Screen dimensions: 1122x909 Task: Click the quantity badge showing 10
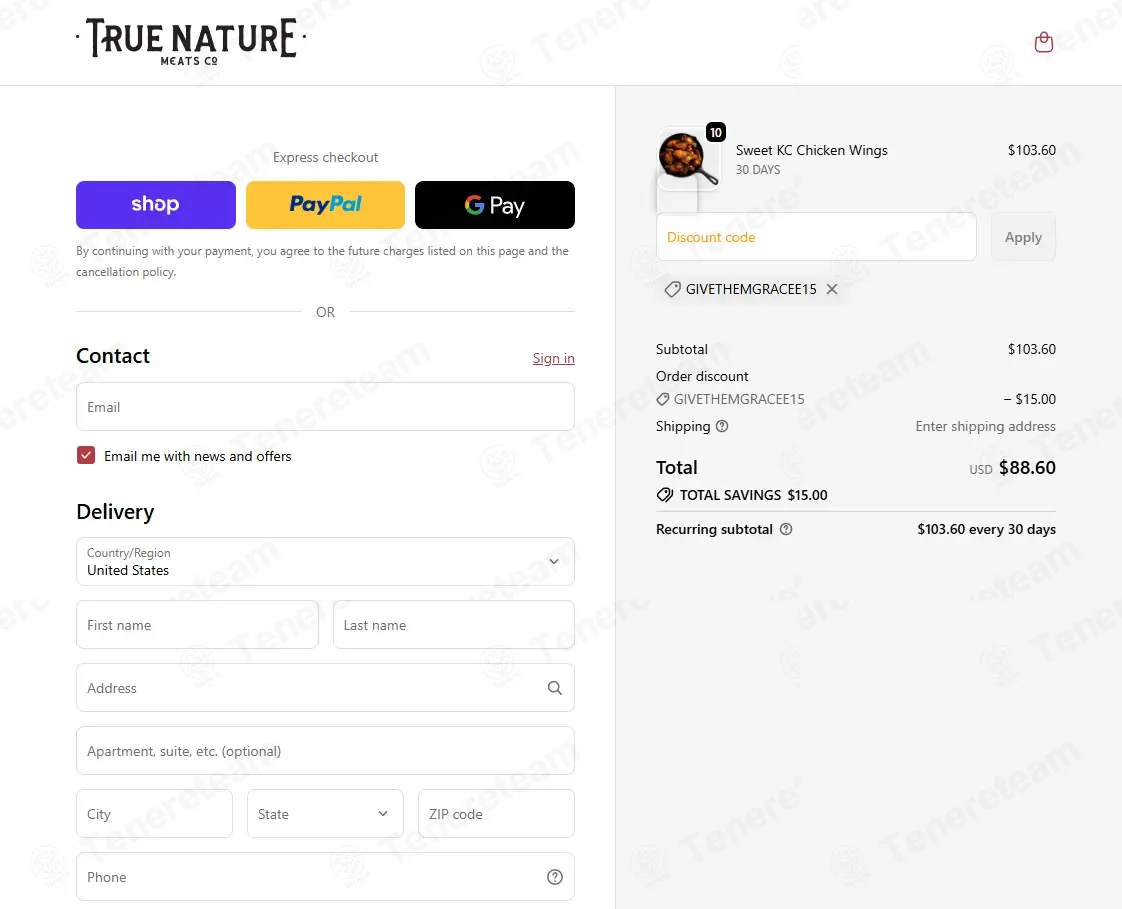pyautogui.click(x=716, y=132)
